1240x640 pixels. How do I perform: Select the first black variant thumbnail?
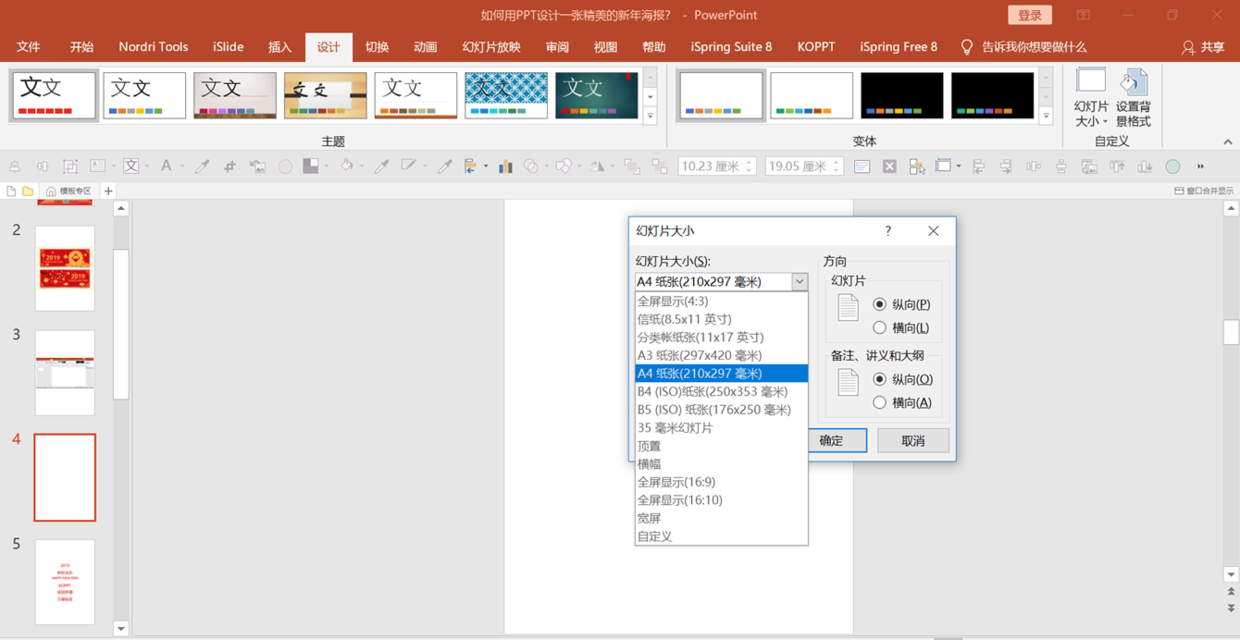coord(902,95)
